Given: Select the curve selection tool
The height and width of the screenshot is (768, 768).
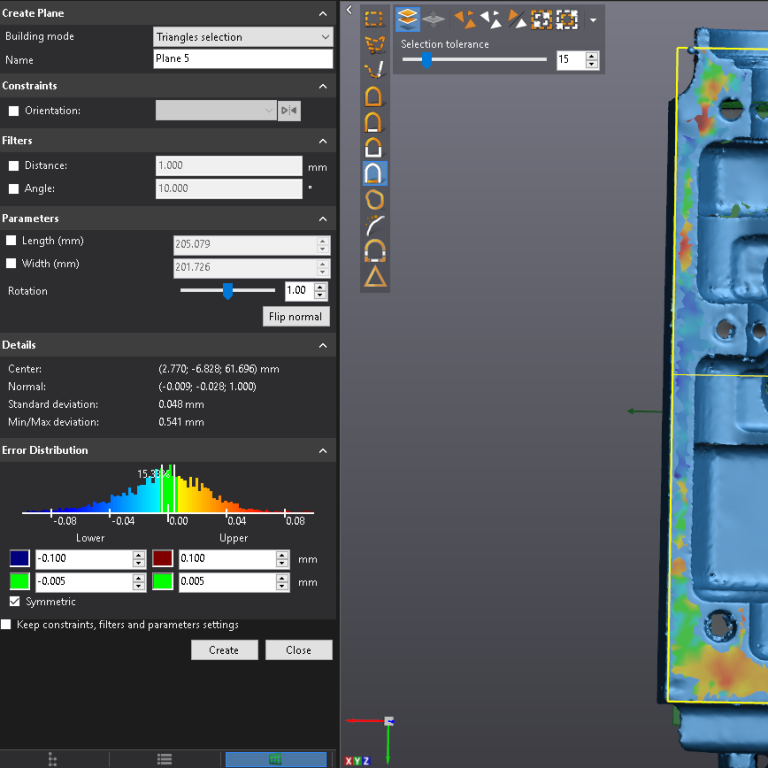Looking at the screenshot, I should click(x=374, y=225).
